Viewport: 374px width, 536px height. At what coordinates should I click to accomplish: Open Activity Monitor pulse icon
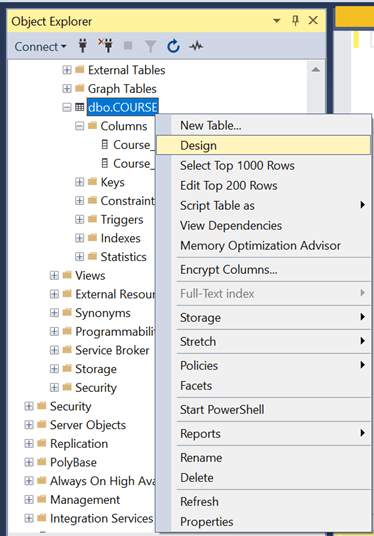[x=196, y=46]
